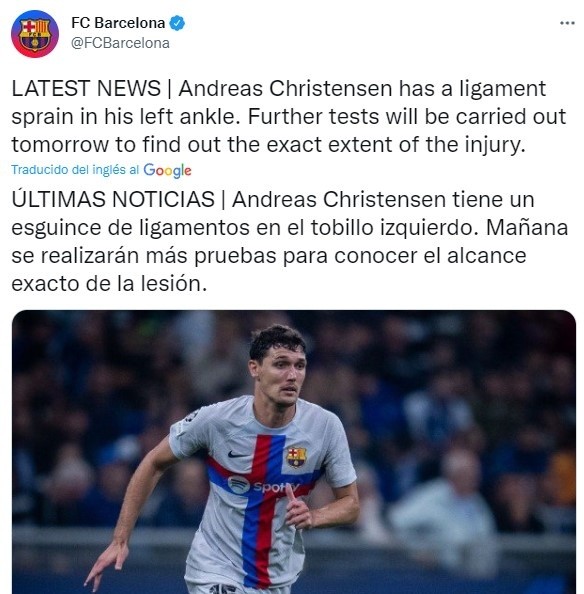584x594 pixels.
Task: Click the Nike swoosh on the jersey
Action: tap(237, 454)
